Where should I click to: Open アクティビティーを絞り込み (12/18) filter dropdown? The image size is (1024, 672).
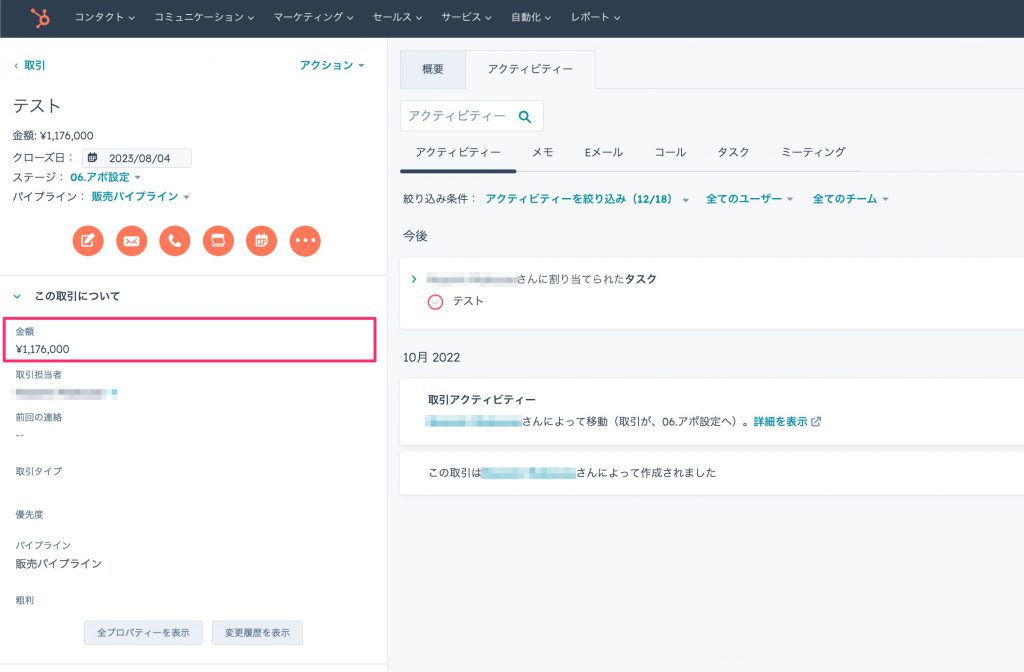click(x=586, y=199)
